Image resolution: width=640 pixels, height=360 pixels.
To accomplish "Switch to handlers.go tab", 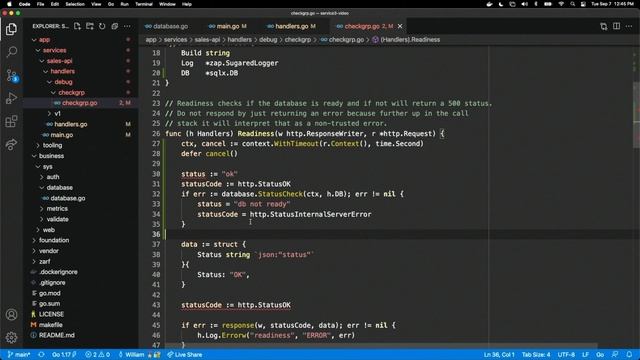I will click(x=291, y=26).
